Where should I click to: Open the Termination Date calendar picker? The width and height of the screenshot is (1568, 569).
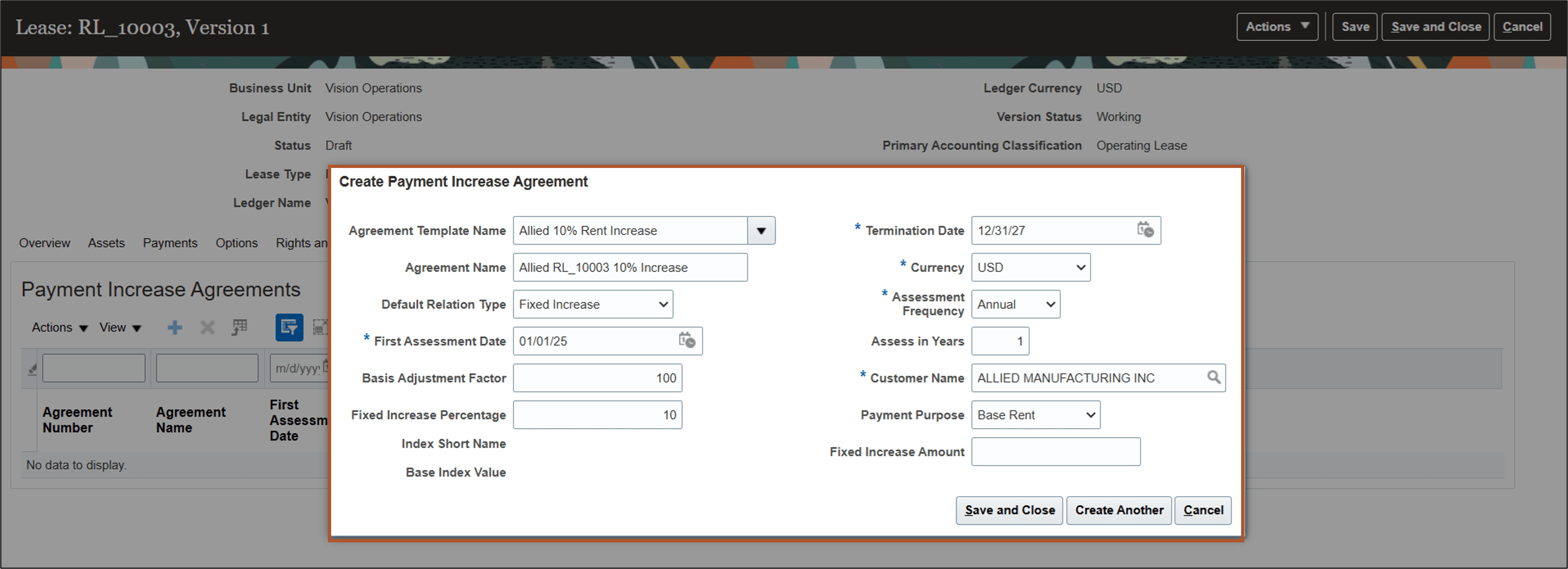pos(1146,230)
